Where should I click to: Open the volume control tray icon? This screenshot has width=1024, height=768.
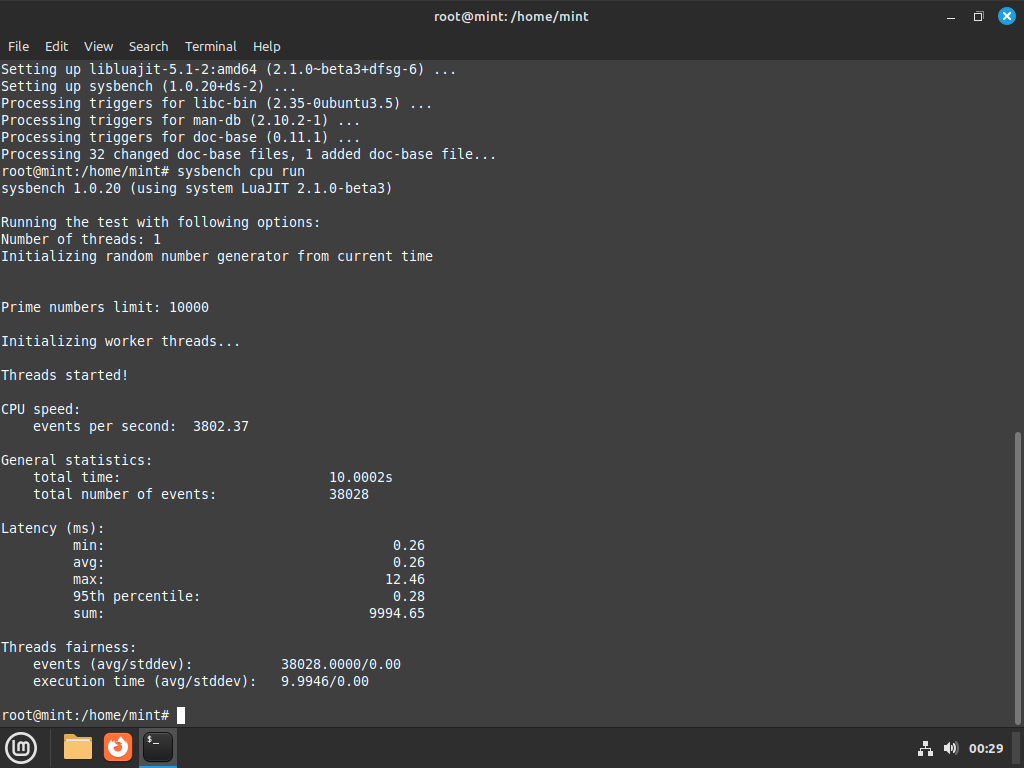(951, 748)
